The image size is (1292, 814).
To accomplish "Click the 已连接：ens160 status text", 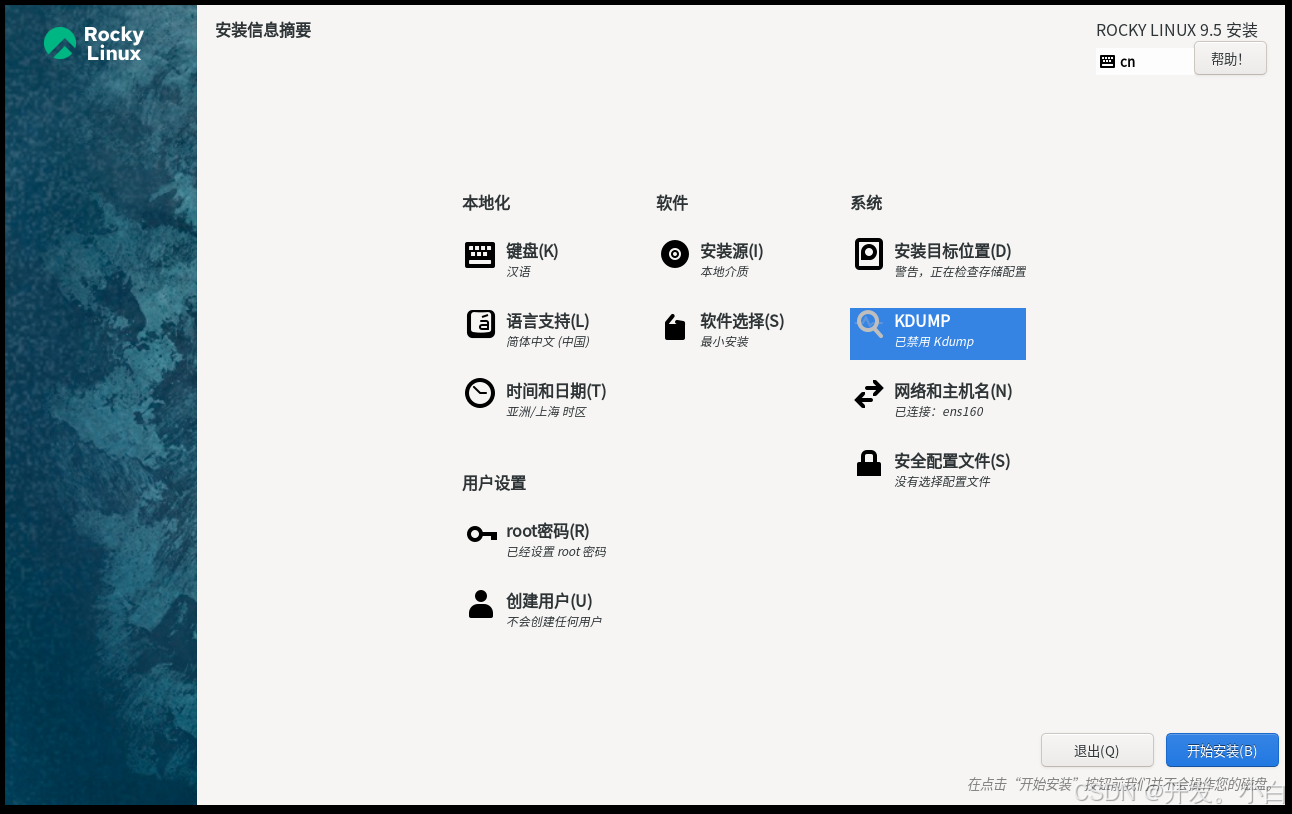I will click(x=939, y=412).
